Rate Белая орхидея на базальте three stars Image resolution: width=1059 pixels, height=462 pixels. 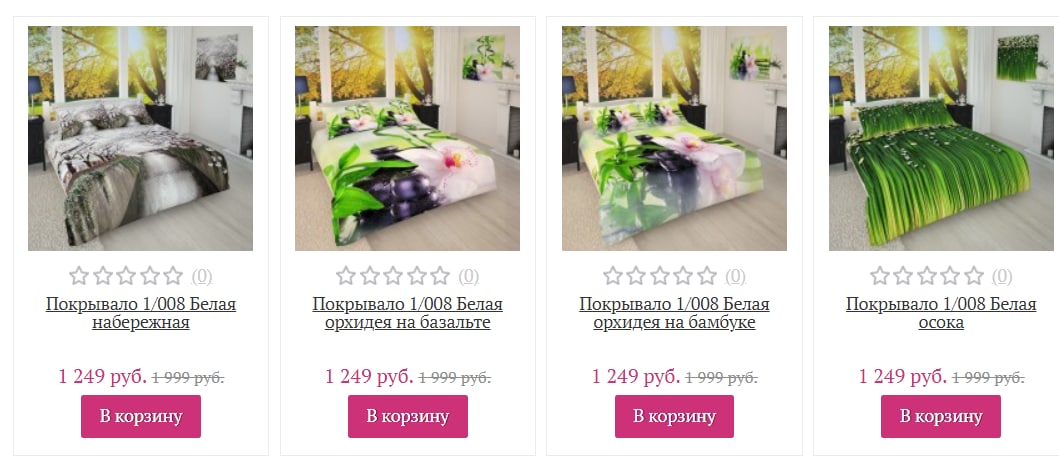click(x=393, y=276)
